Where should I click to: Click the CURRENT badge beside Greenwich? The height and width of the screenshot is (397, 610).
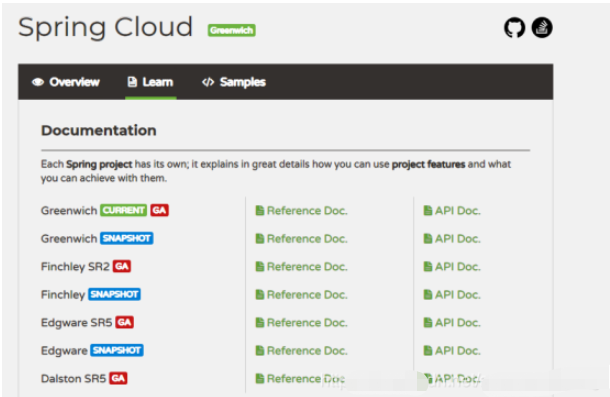point(124,210)
